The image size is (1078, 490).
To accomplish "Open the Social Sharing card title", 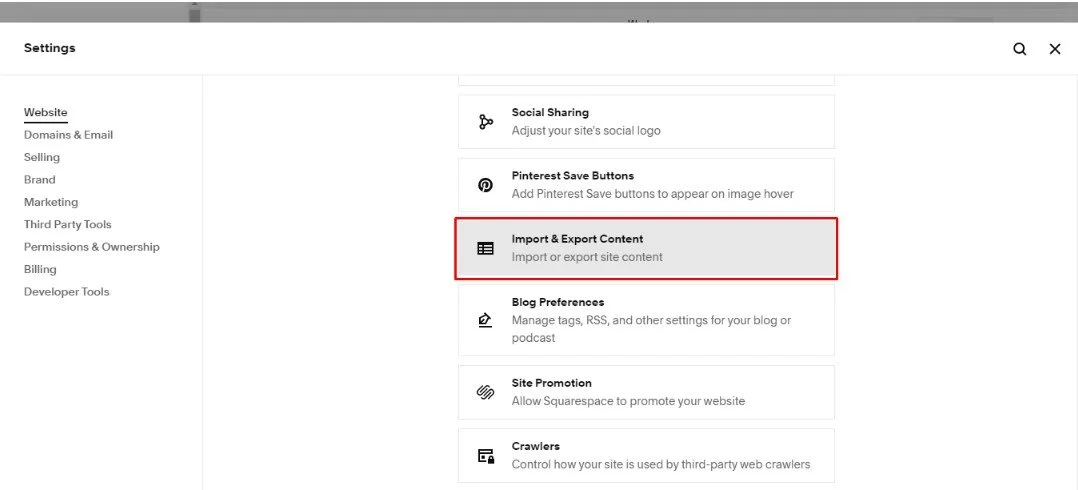I will (x=550, y=112).
